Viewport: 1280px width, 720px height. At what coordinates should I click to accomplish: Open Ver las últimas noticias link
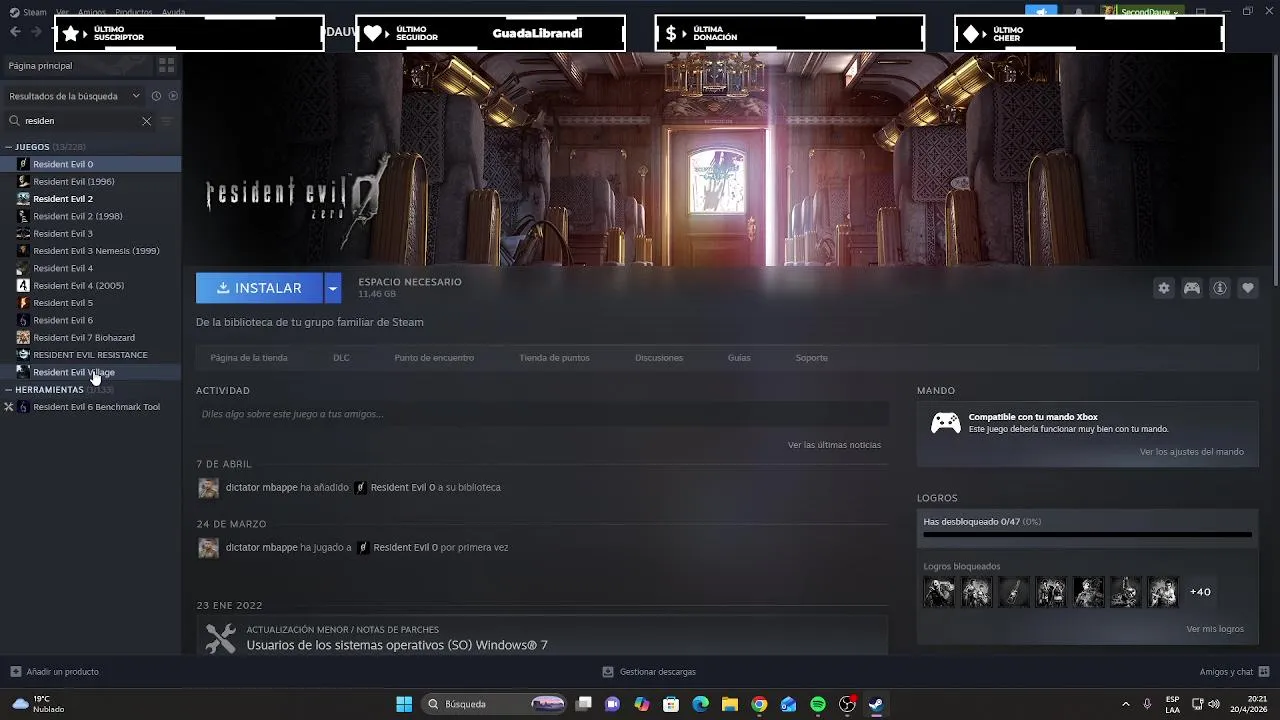834,445
